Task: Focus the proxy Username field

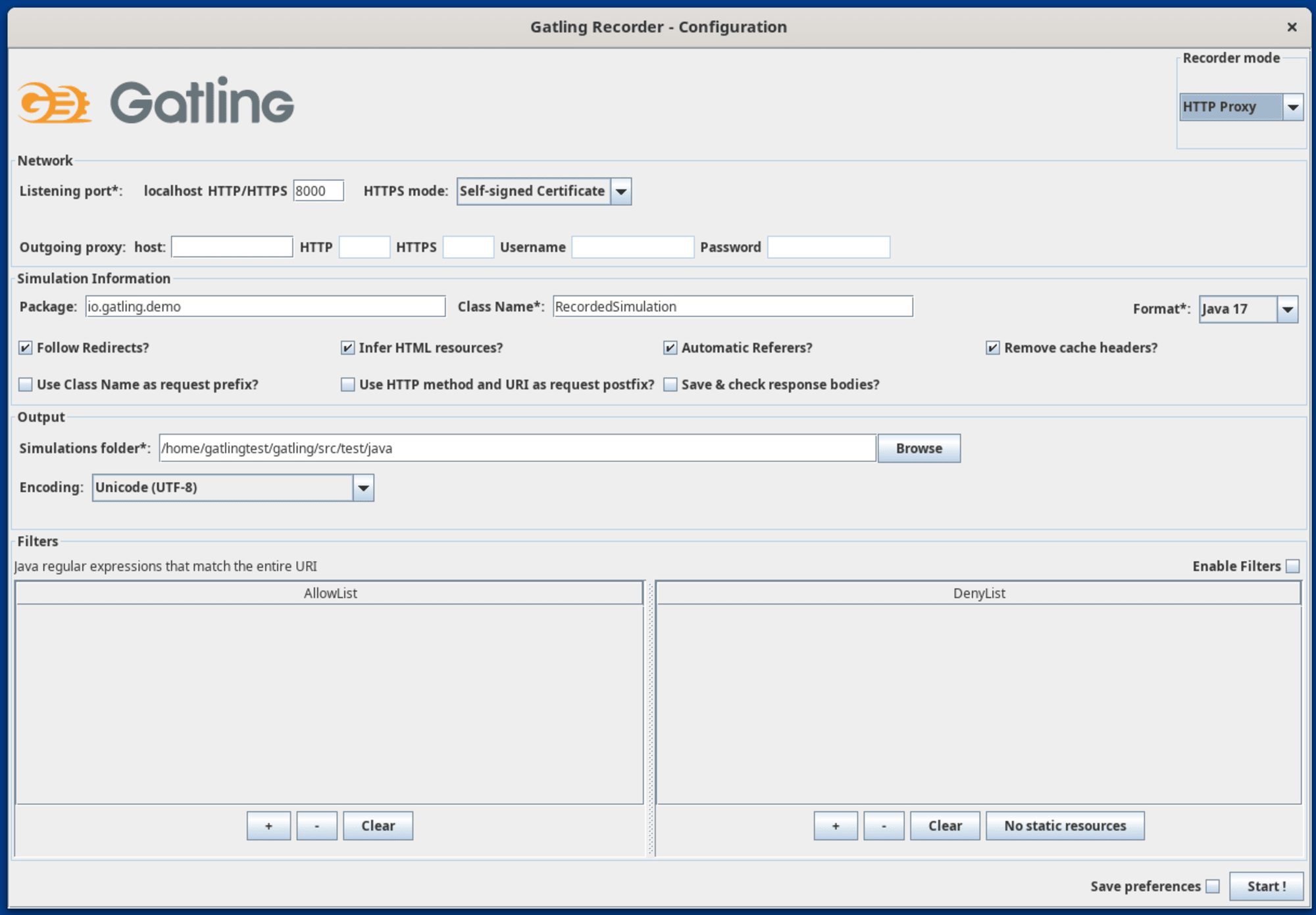Action: [x=633, y=247]
